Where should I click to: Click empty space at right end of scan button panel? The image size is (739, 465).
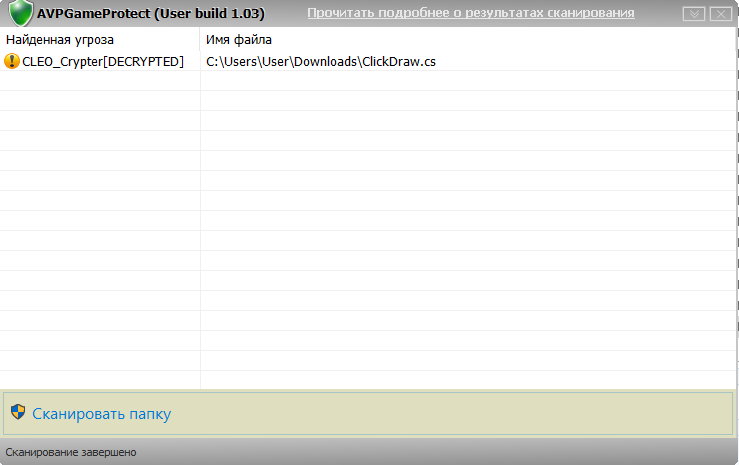pyautogui.click(x=650, y=413)
